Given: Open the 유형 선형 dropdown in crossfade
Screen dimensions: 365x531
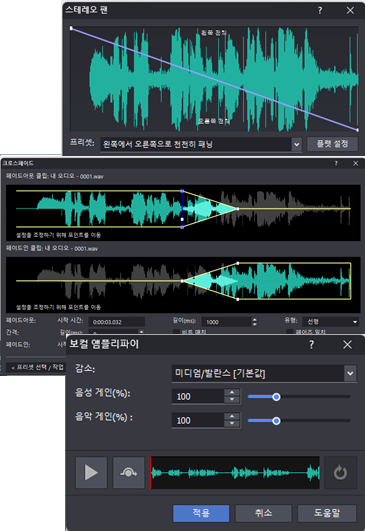Looking at the screenshot, I should [331, 322].
